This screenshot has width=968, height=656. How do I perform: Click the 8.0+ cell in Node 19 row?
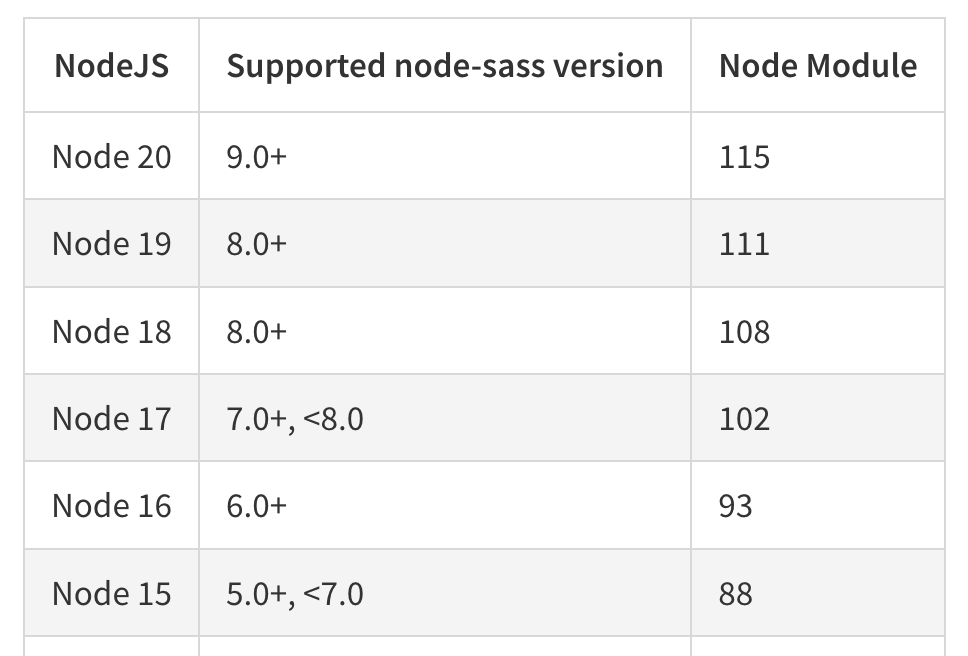[444, 243]
